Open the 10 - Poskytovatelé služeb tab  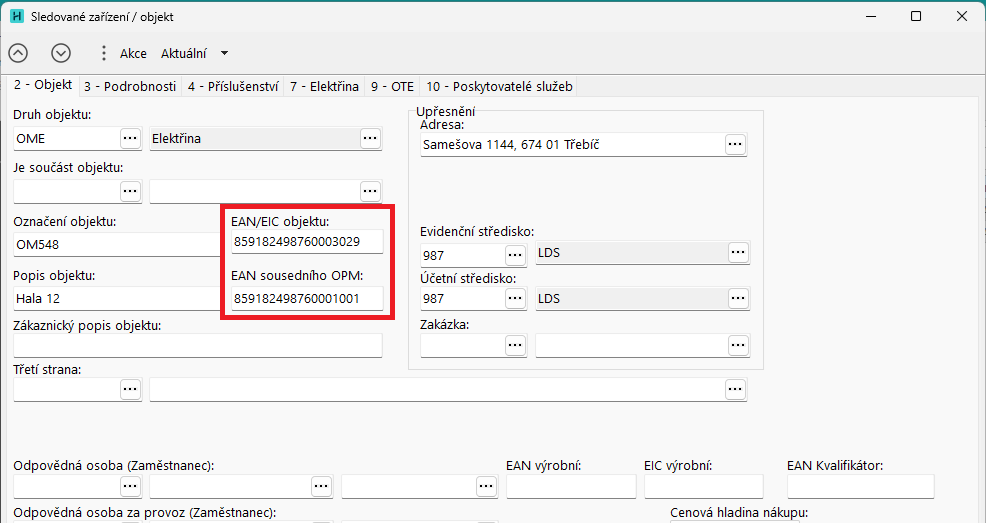499,87
